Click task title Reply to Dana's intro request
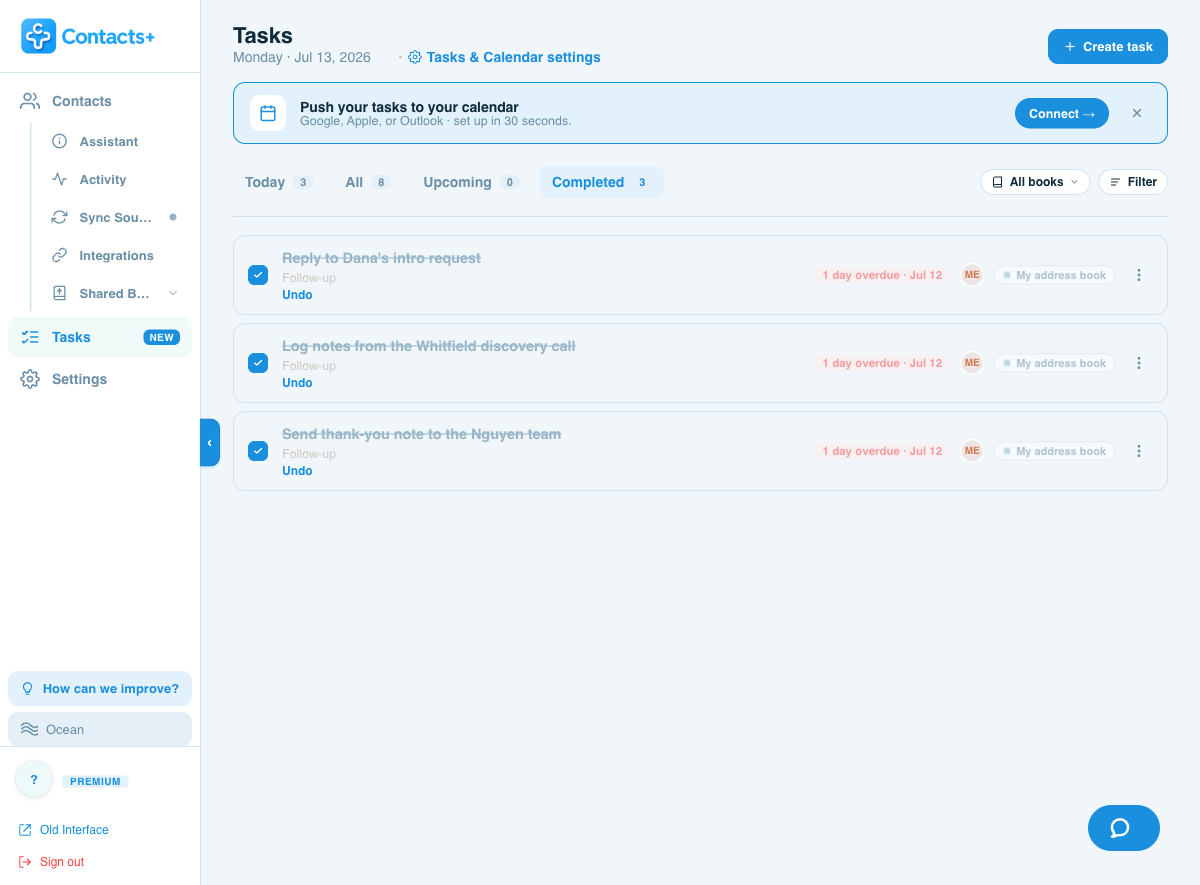The height and width of the screenshot is (885, 1200). [x=381, y=258]
